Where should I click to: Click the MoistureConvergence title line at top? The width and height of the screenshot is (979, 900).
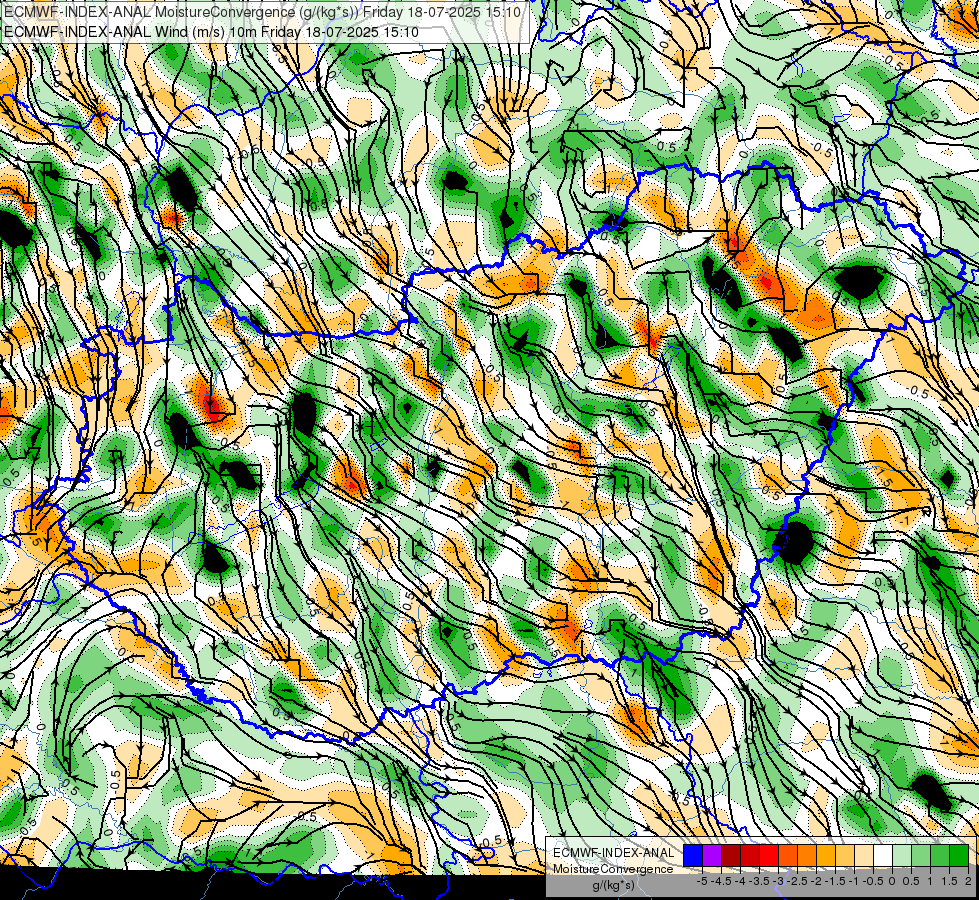[x=262, y=12]
